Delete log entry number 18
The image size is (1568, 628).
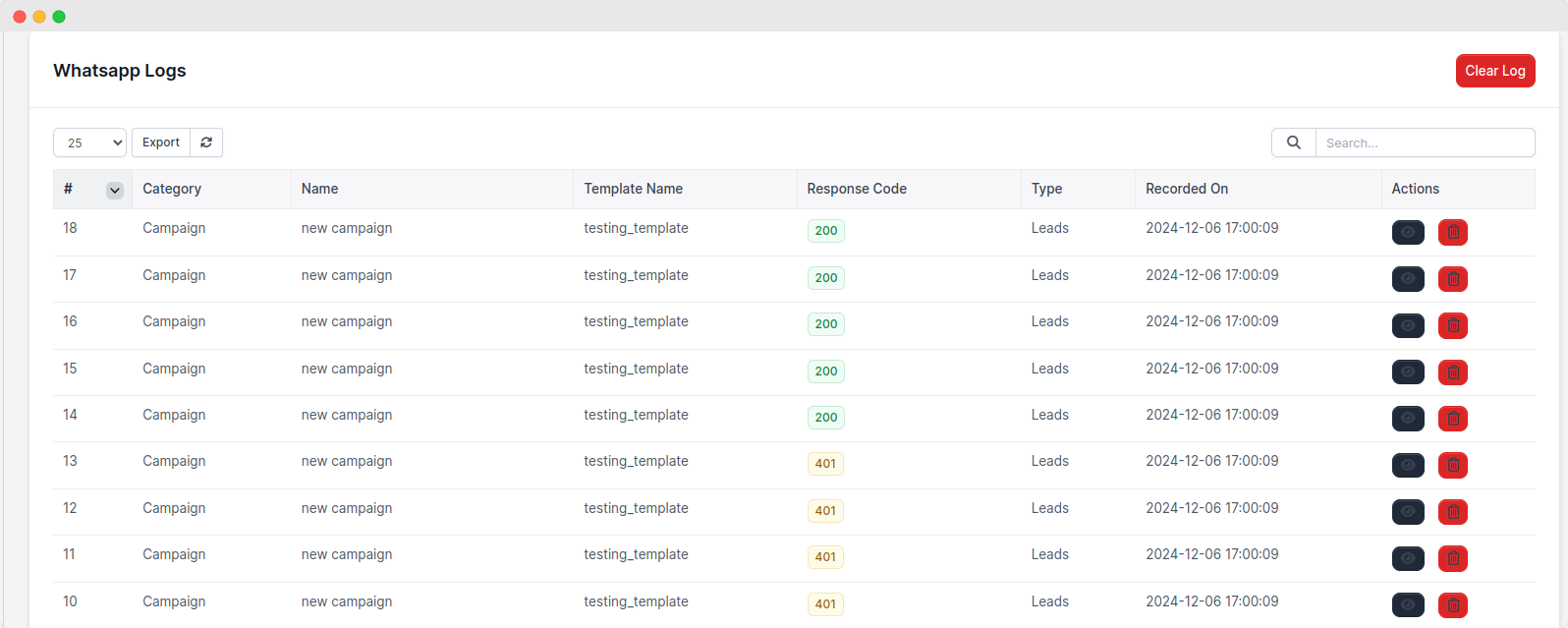(x=1452, y=233)
